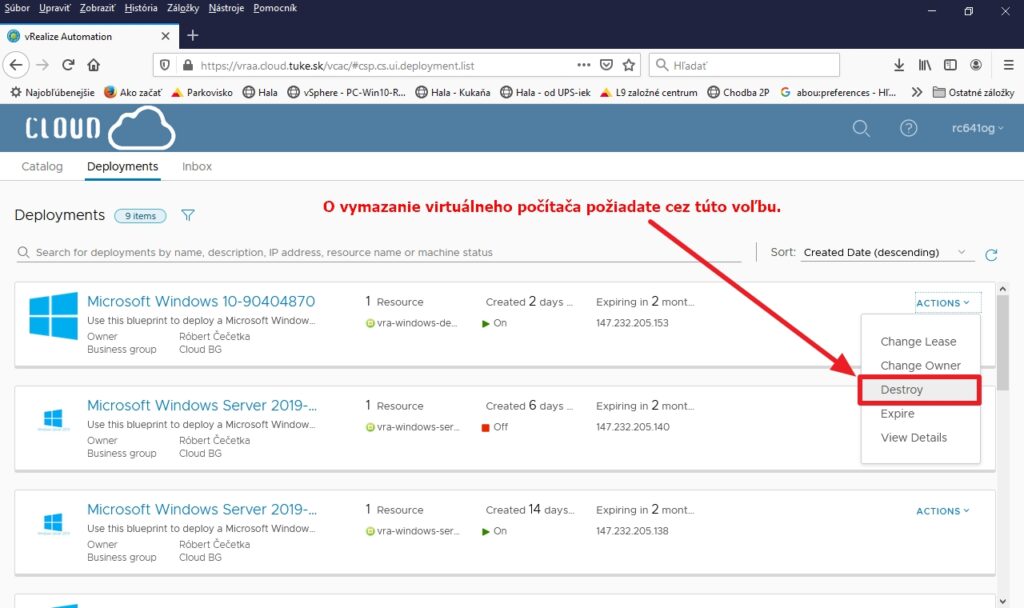
Task: Open the História menu
Action: 141,8
